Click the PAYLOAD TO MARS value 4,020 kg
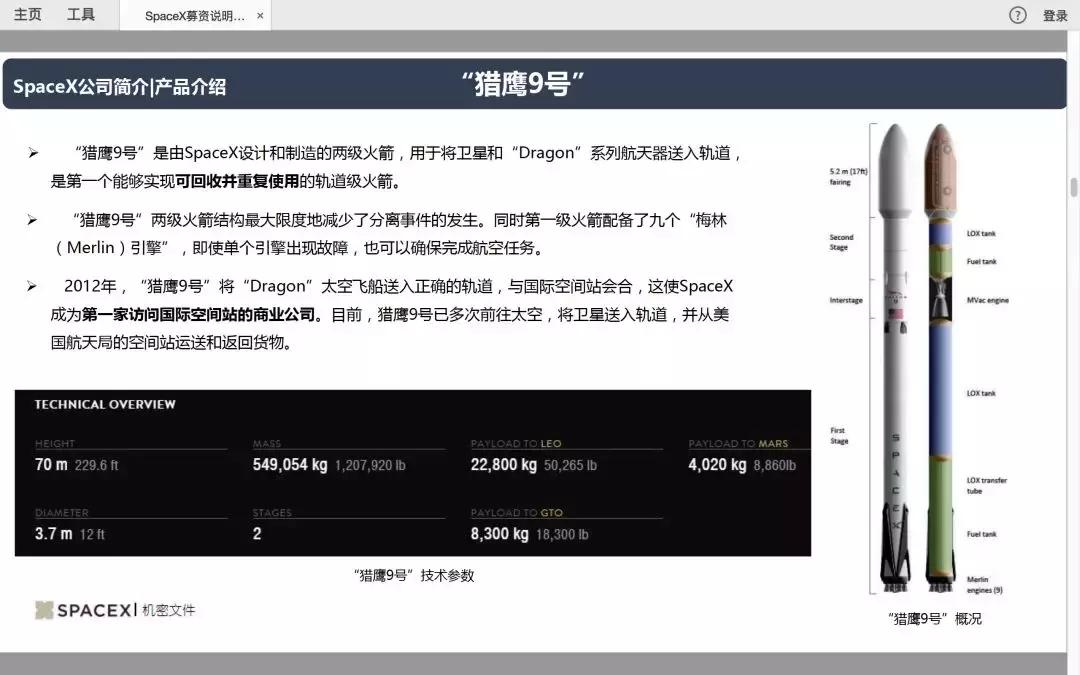This screenshot has width=1080, height=675. 716,464
